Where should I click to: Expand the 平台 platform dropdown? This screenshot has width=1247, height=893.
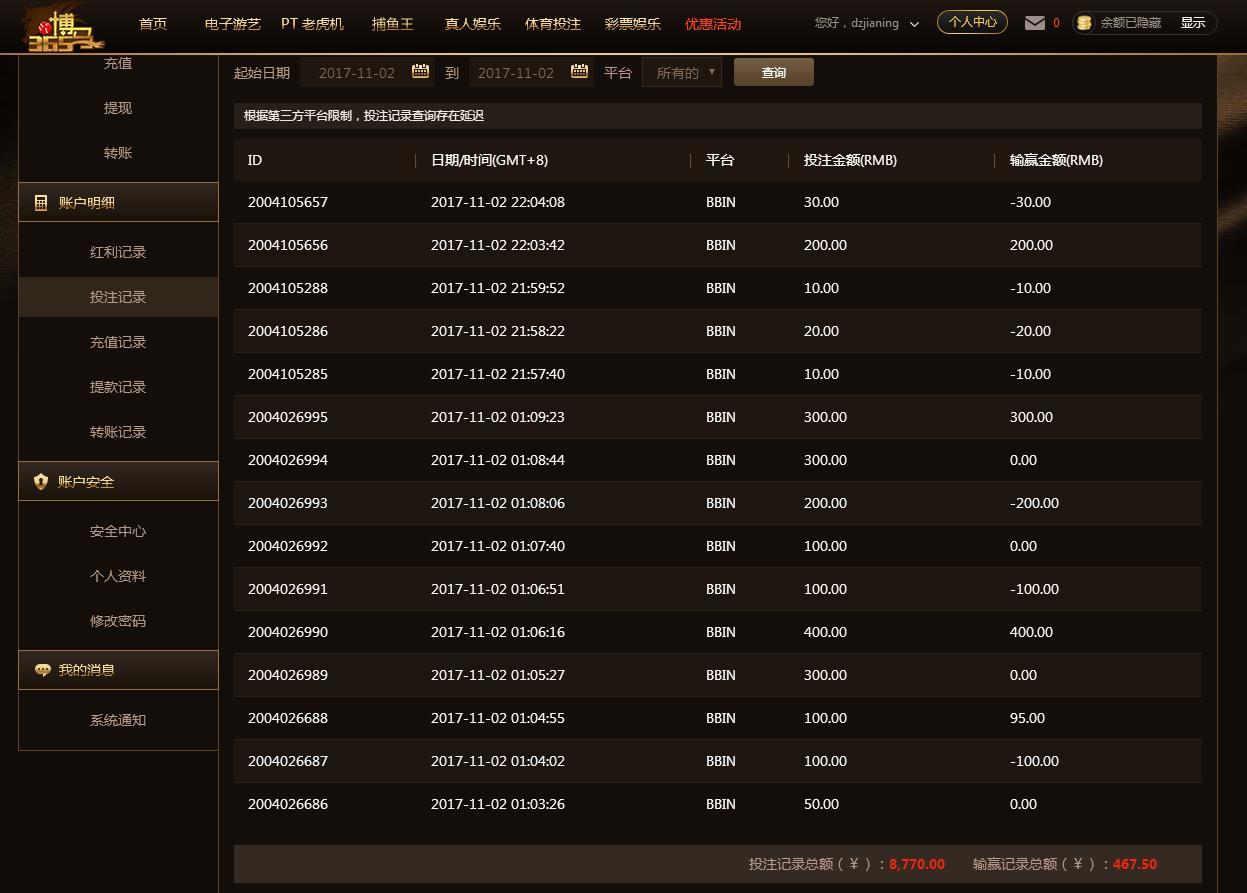[x=682, y=73]
